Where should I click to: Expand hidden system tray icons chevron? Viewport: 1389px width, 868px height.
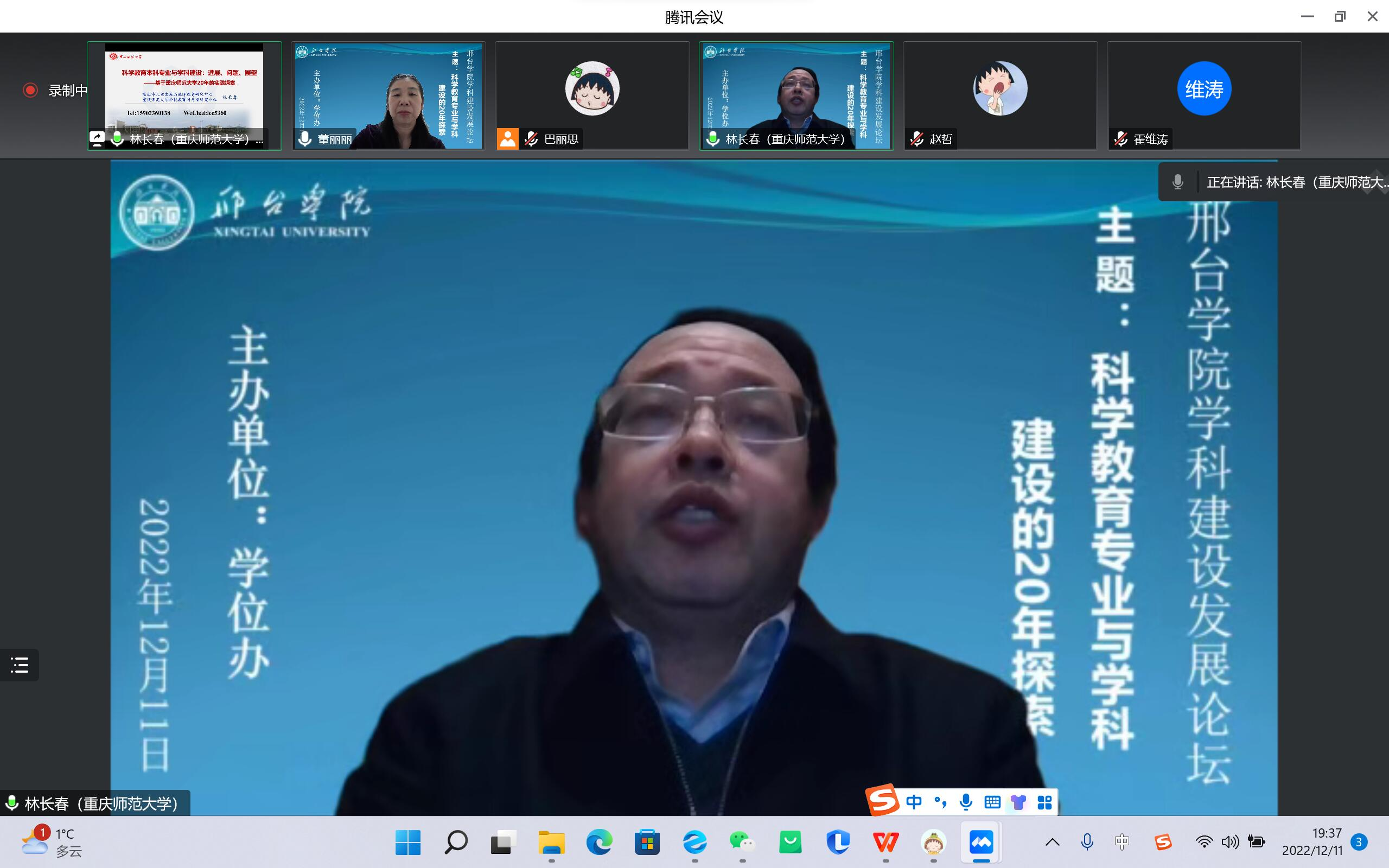click(x=1052, y=842)
